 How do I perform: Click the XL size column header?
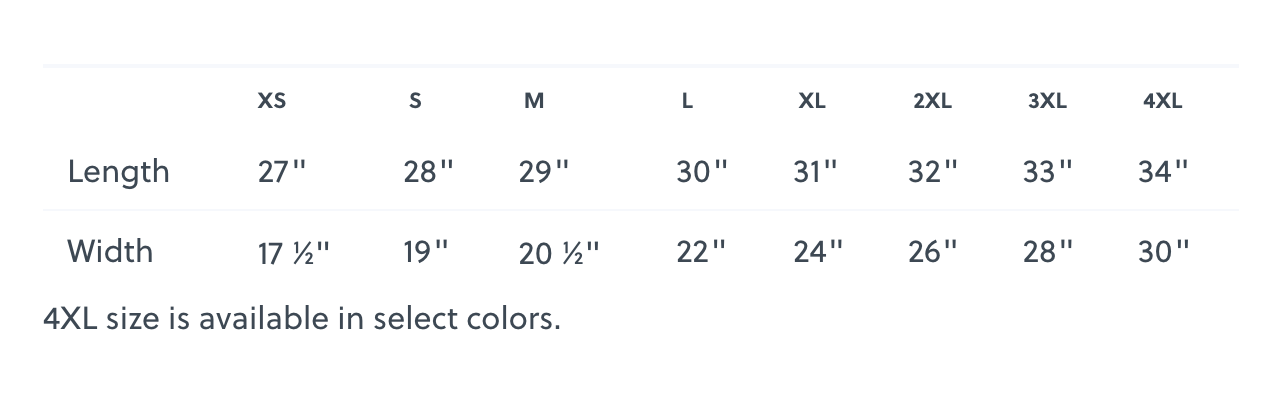[x=812, y=101]
